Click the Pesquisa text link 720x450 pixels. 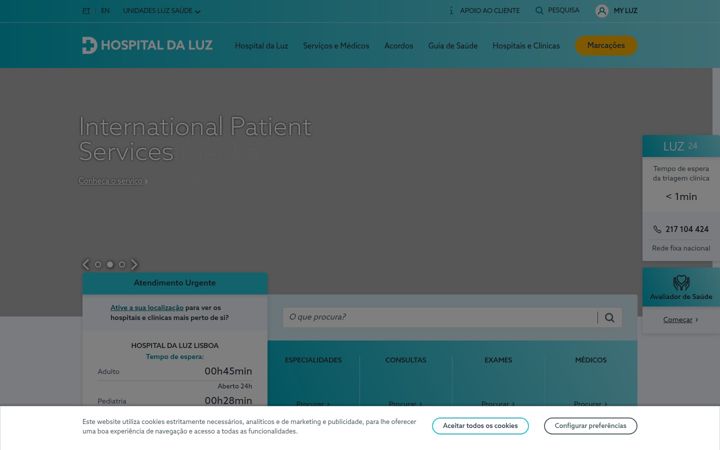pos(563,10)
